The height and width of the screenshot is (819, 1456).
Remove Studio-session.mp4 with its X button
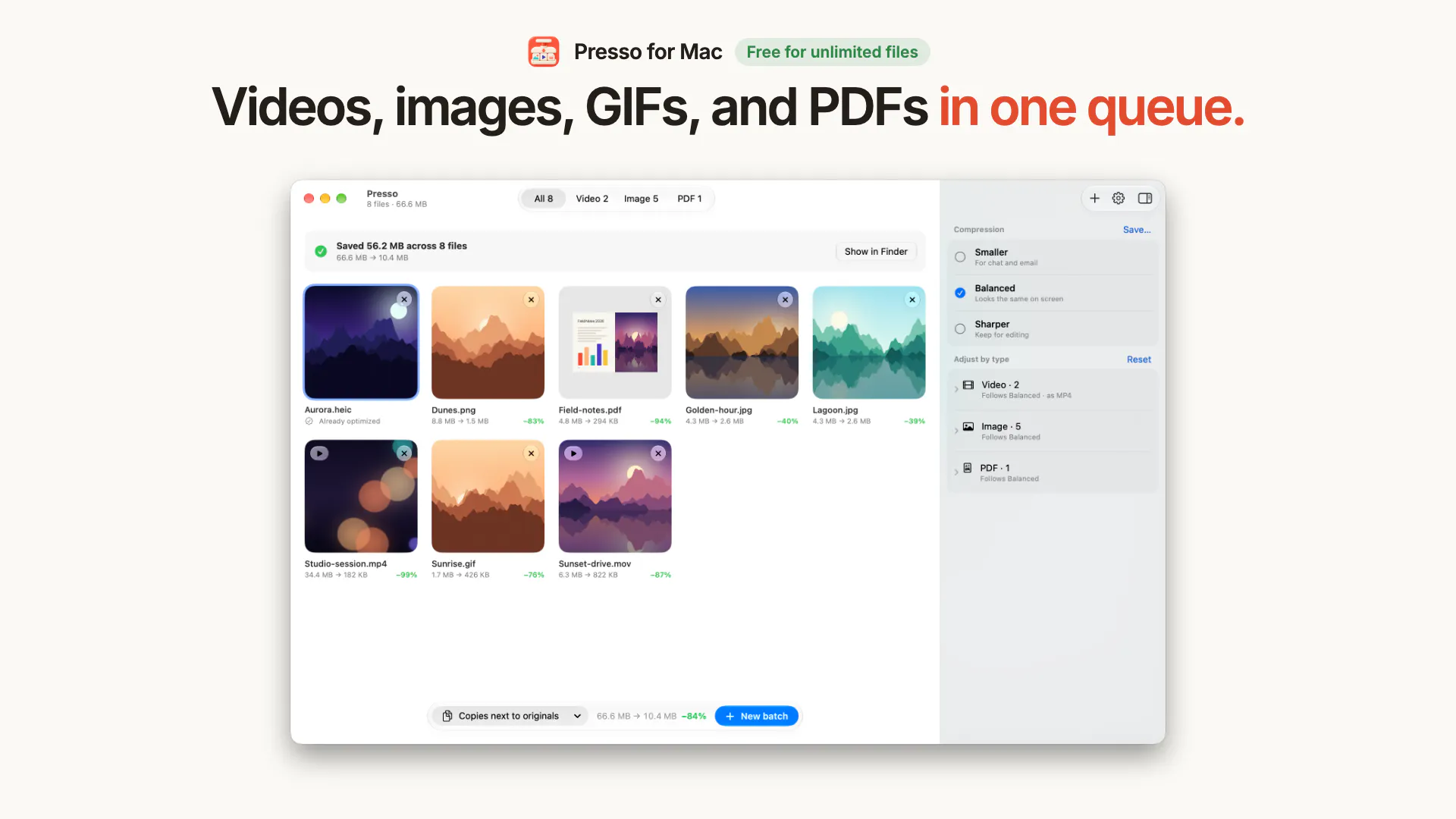404,453
